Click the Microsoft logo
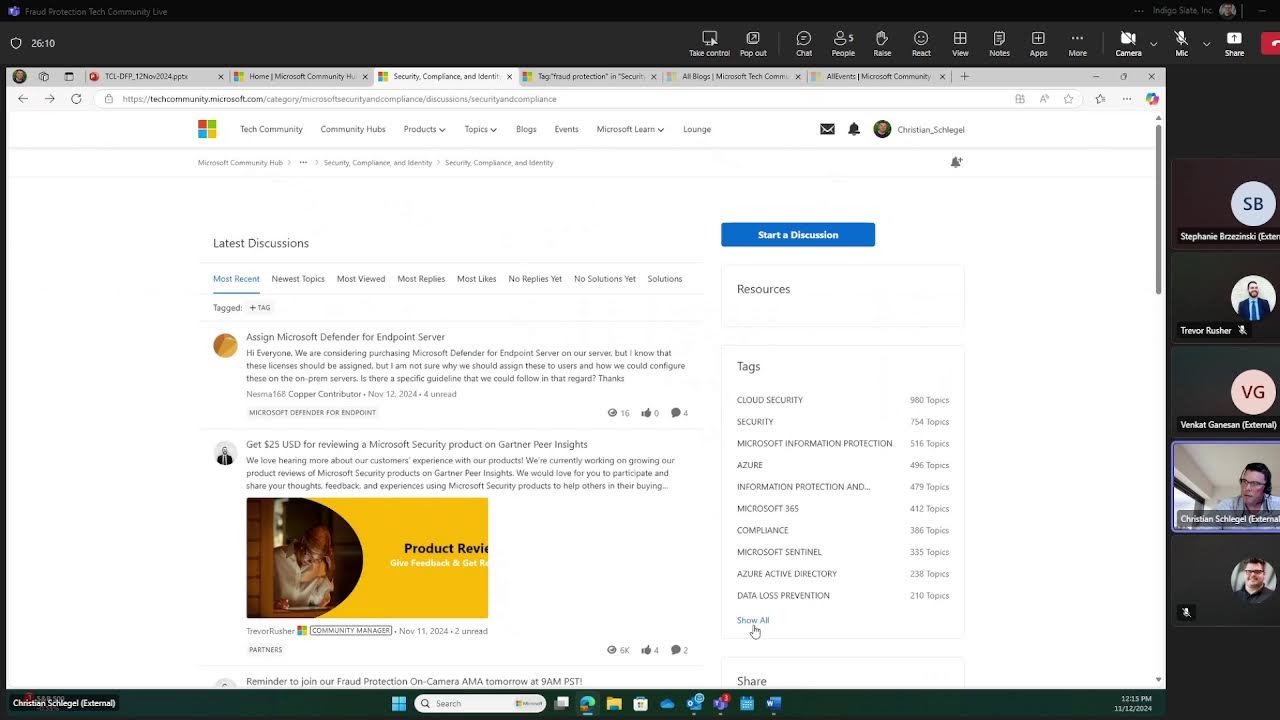 click(x=207, y=129)
